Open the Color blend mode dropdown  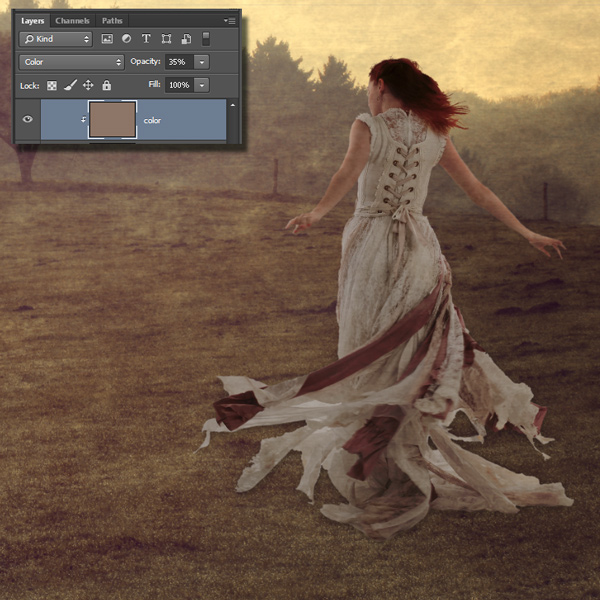click(72, 62)
